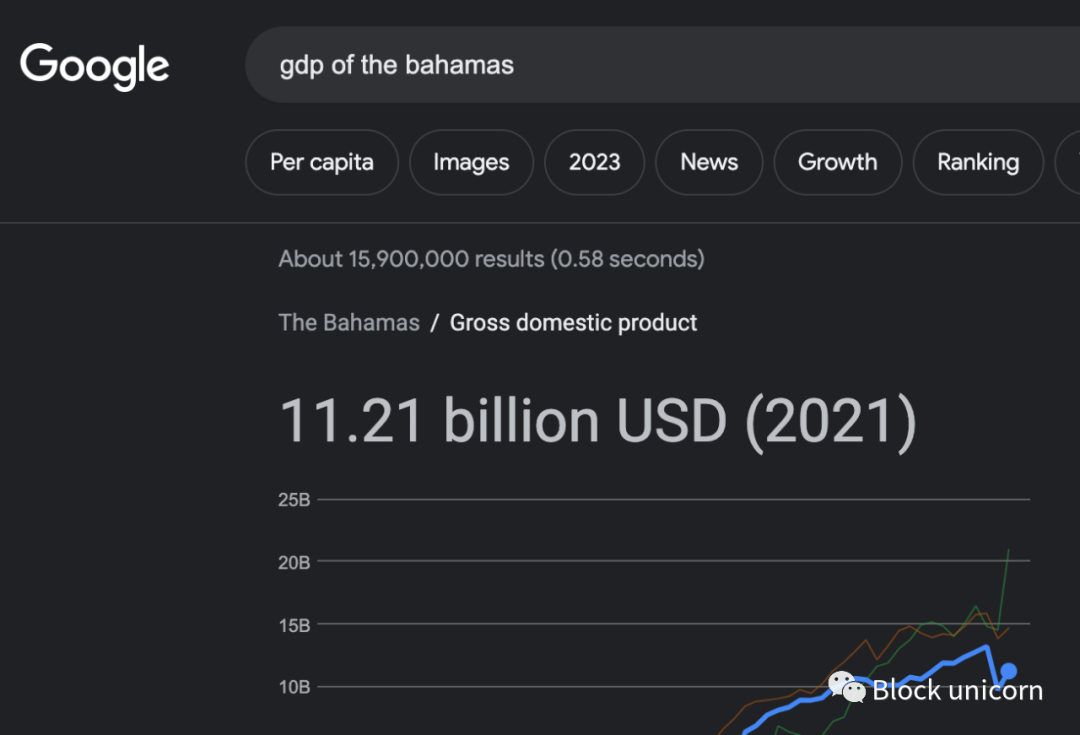Image resolution: width=1080 pixels, height=735 pixels.
Task: Click the Block unicorn watermark text
Action: coord(957,690)
